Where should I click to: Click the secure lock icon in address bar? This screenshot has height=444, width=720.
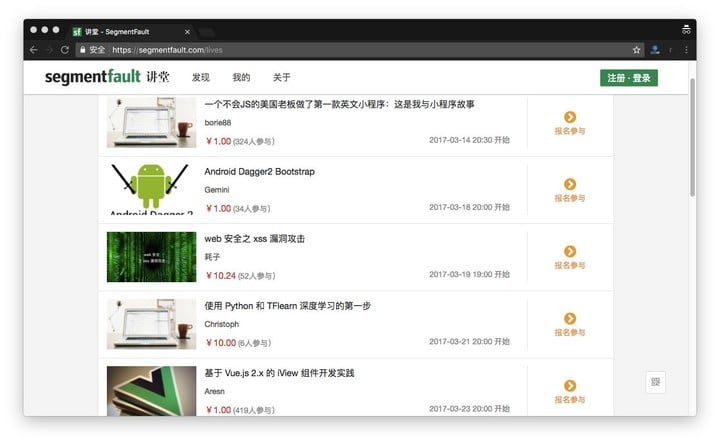83,50
